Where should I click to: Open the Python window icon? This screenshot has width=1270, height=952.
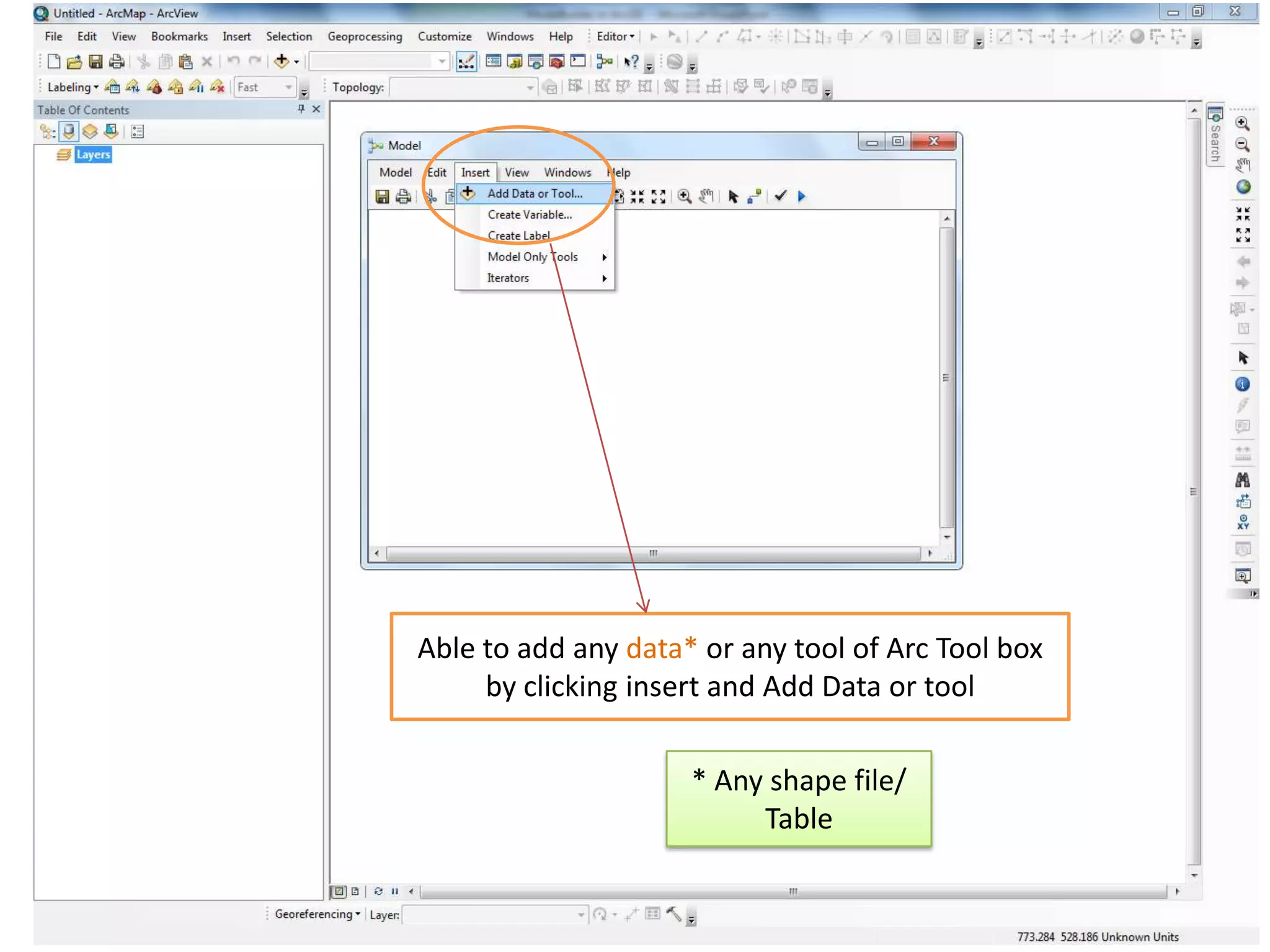coord(578,61)
